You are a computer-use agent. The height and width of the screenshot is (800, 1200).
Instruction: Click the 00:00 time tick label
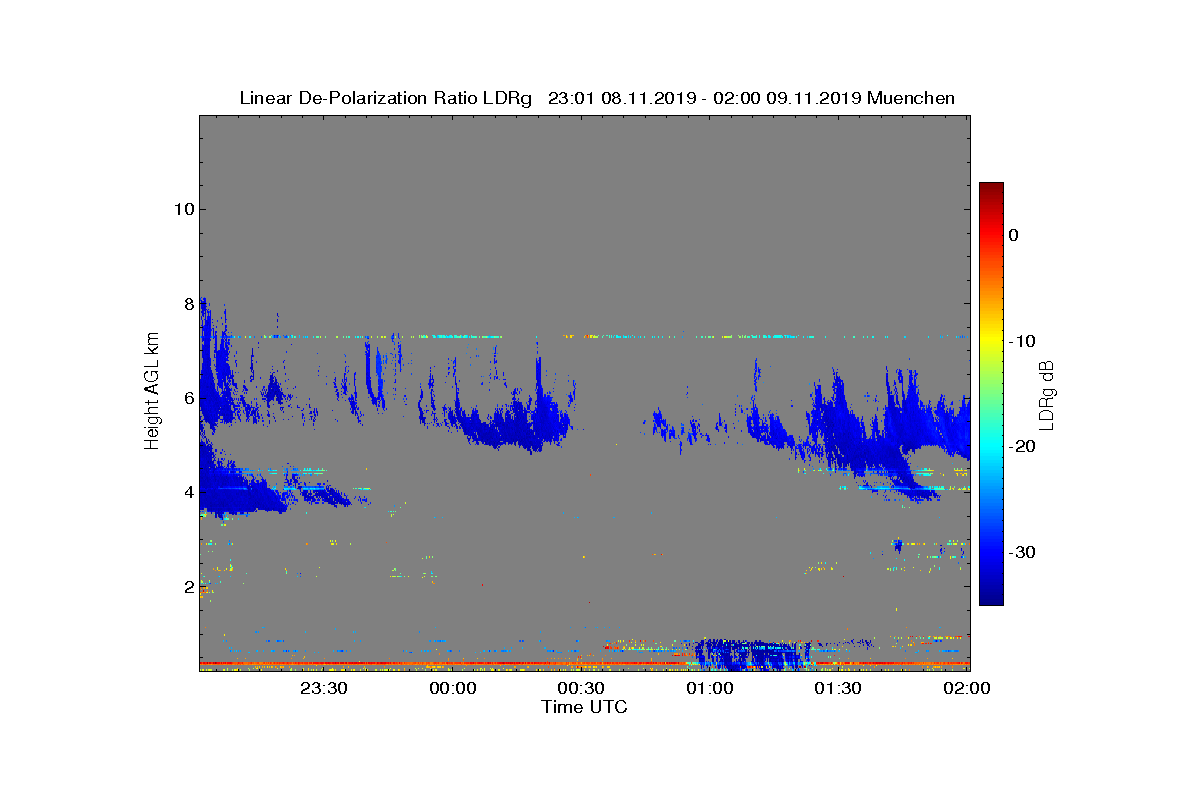[x=453, y=688]
